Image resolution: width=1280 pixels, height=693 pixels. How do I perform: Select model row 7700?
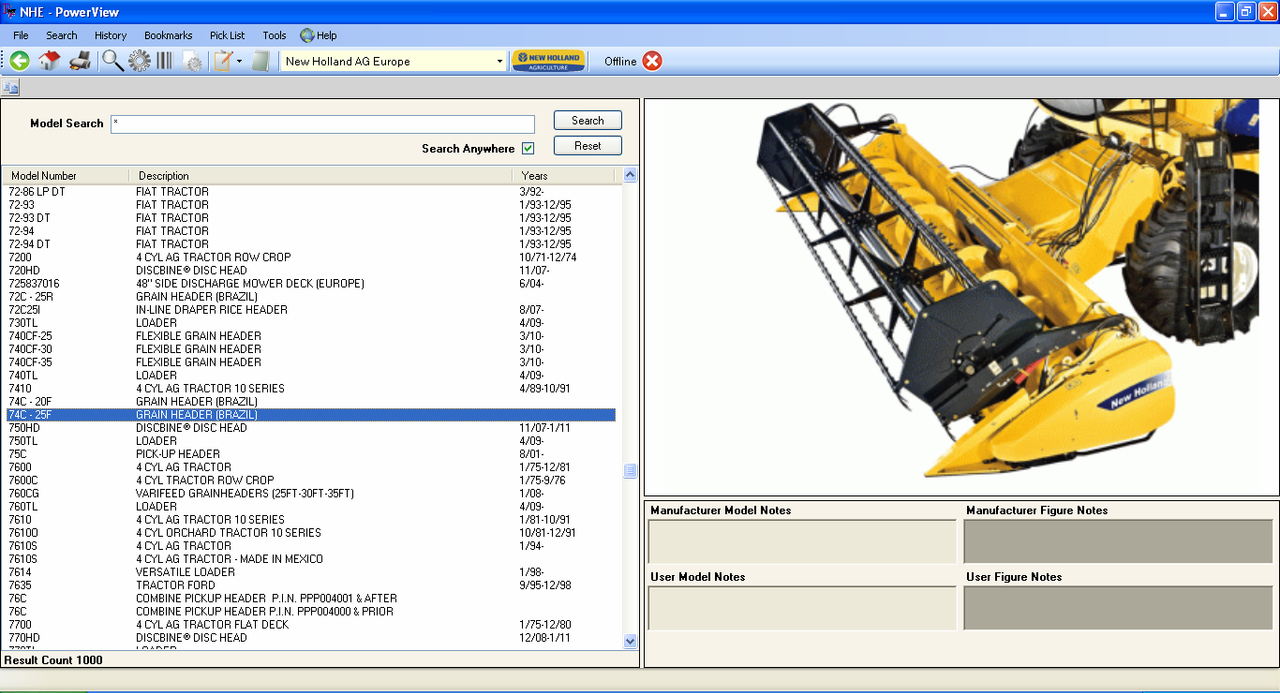(309, 625)
